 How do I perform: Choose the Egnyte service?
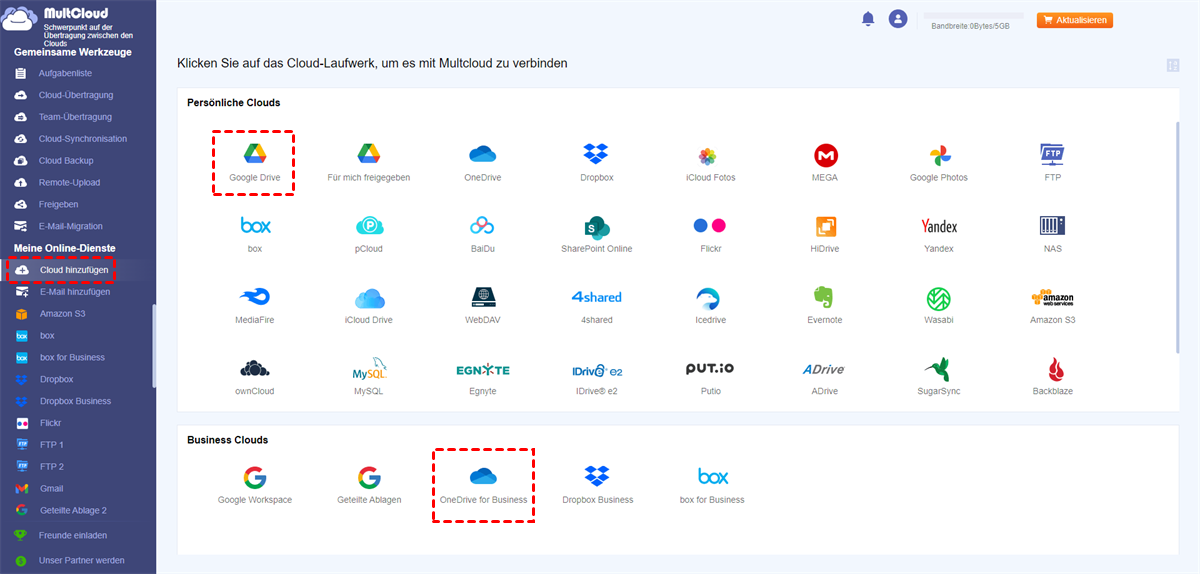483,369
